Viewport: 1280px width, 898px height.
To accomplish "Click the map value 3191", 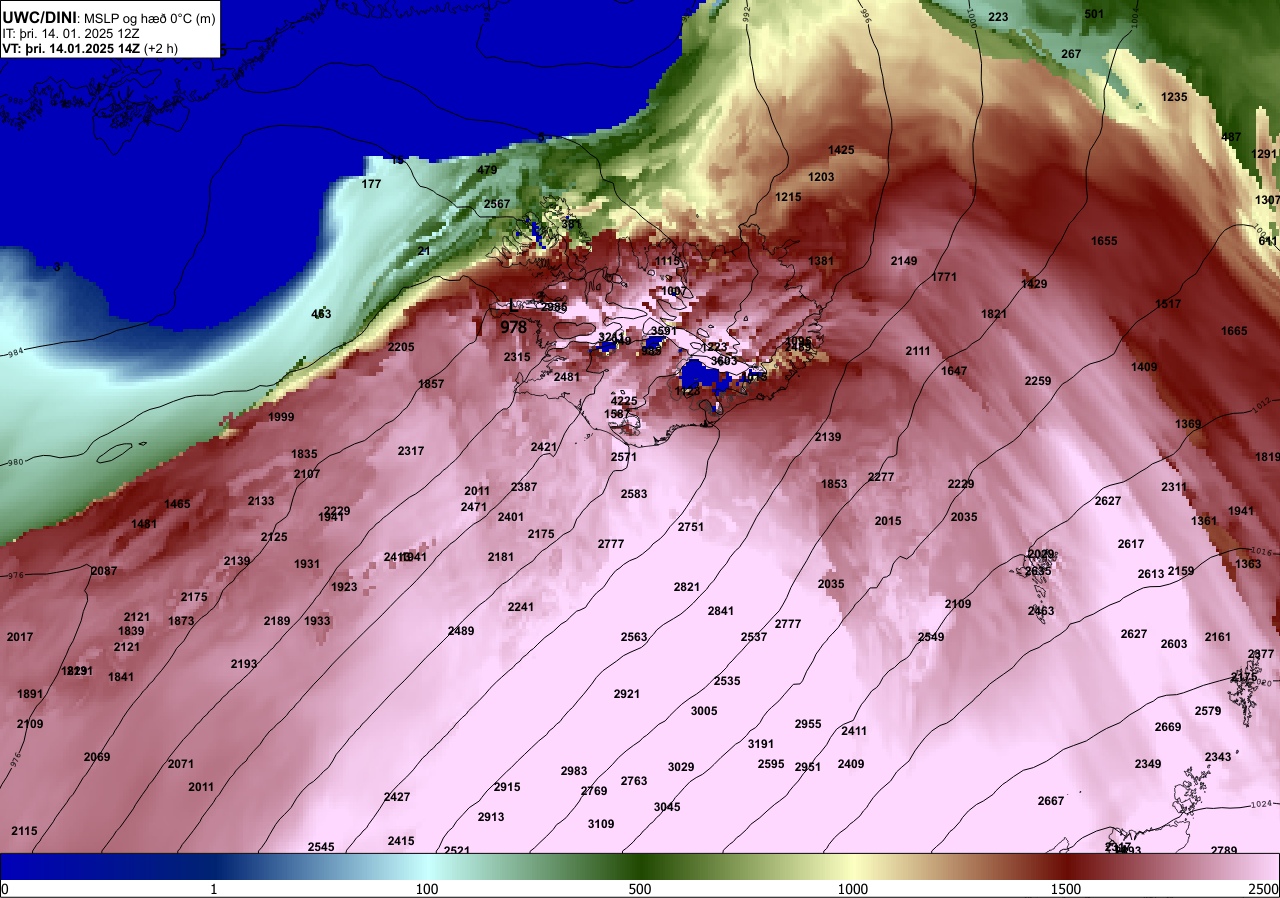I will pos(761,744).
